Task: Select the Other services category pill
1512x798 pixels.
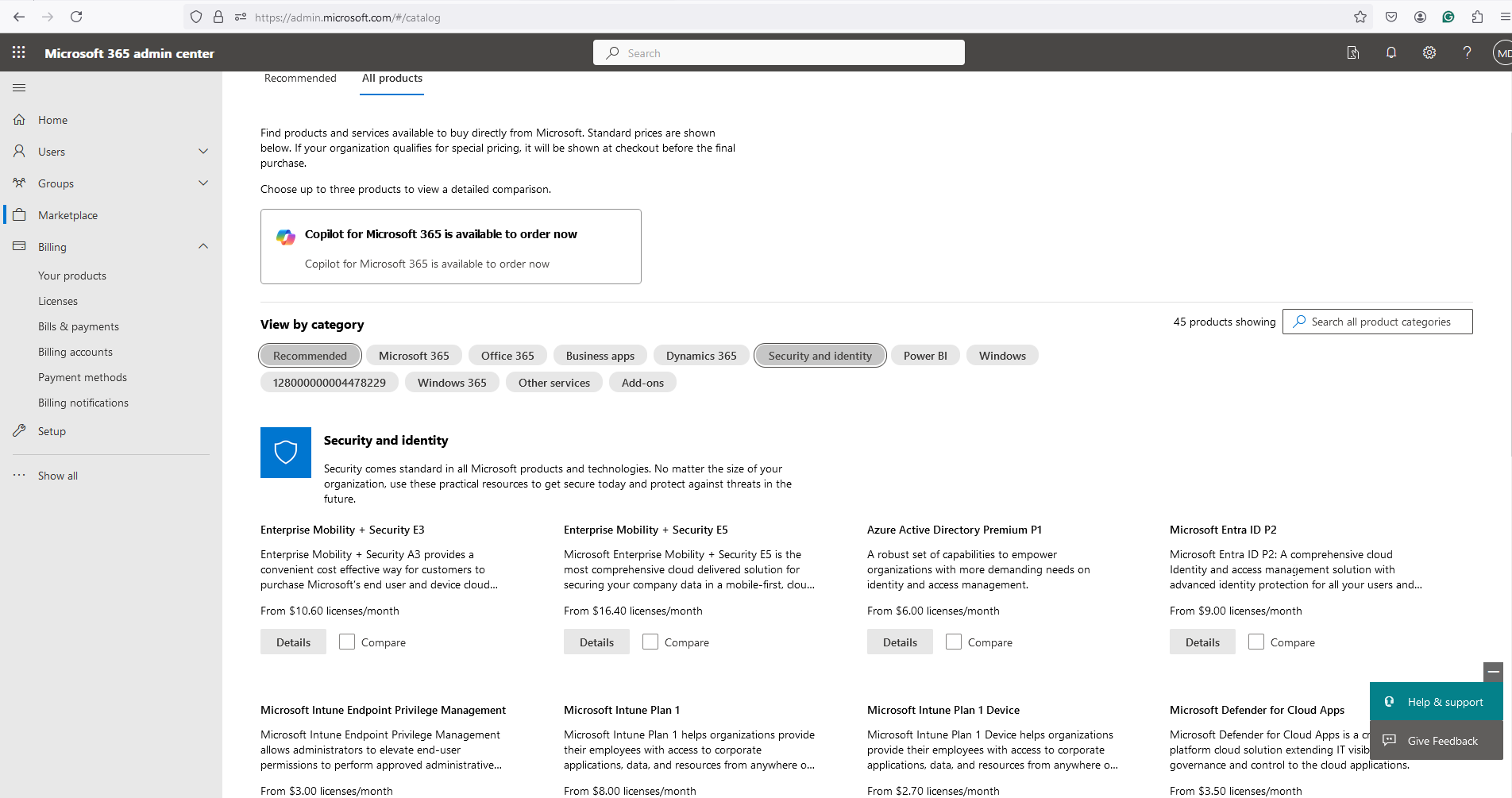Action: (x=554, y=383)
